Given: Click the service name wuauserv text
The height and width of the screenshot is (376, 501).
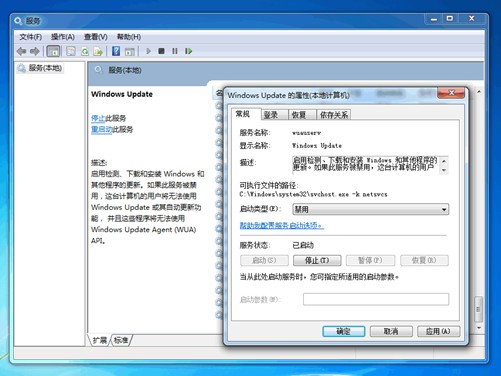Looking at the screenshot, I should (x=306, y=133).
